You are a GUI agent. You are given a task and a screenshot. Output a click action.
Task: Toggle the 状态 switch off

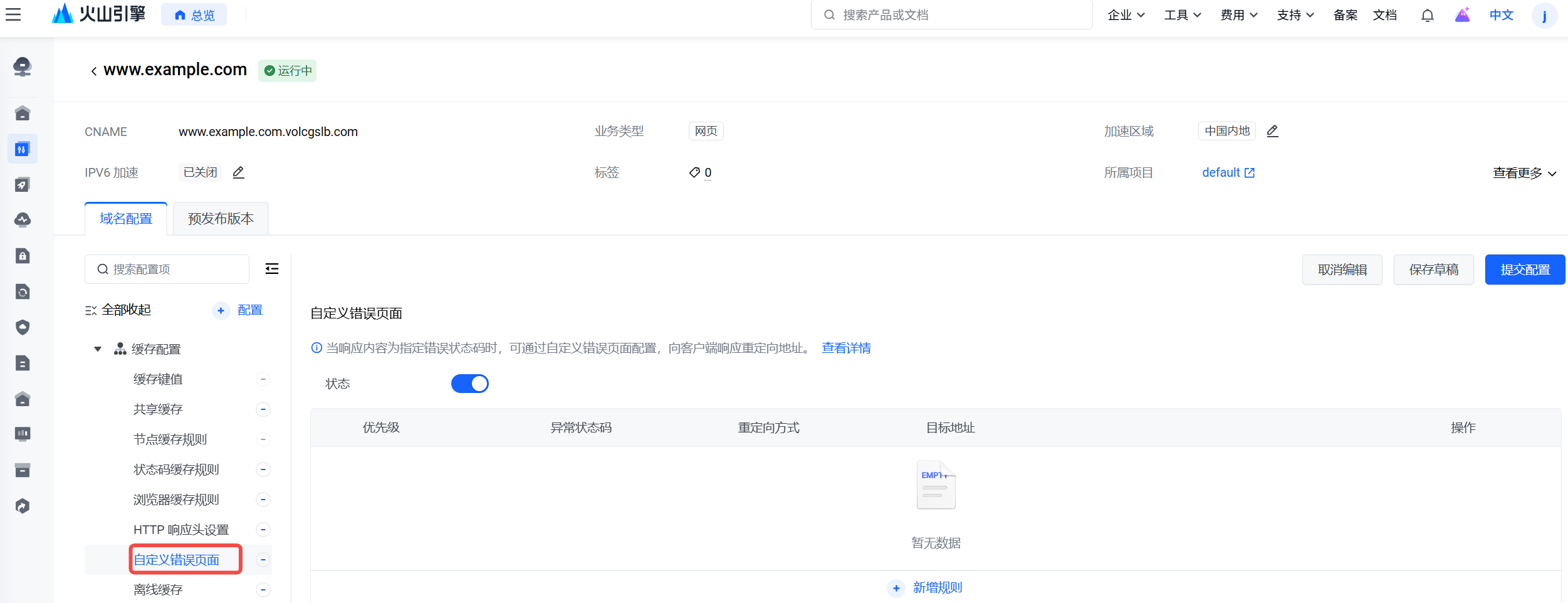pyautogui.click(x=469, y=384)
